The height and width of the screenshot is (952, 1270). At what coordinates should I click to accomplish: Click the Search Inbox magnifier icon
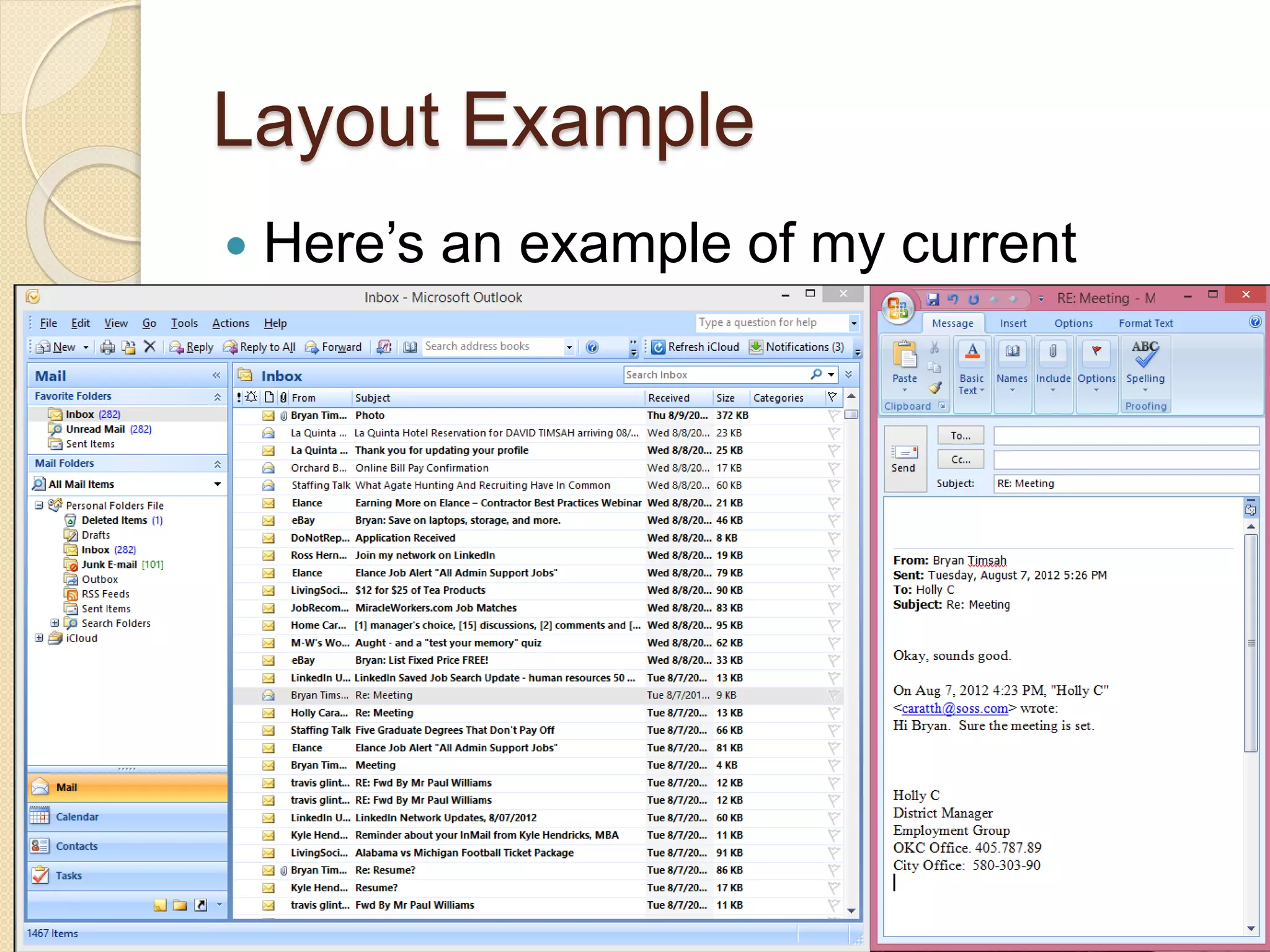(x=817, y=374)
